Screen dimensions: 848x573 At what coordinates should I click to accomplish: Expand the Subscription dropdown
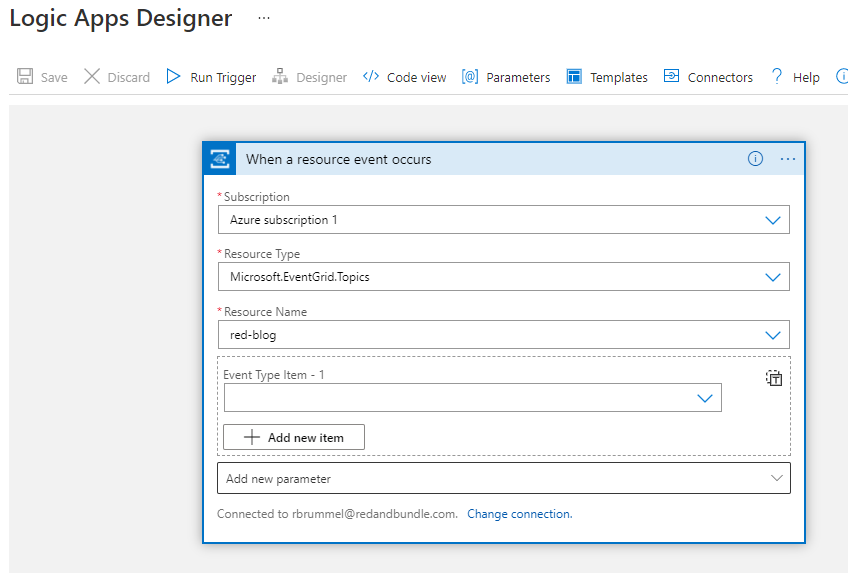773,220
